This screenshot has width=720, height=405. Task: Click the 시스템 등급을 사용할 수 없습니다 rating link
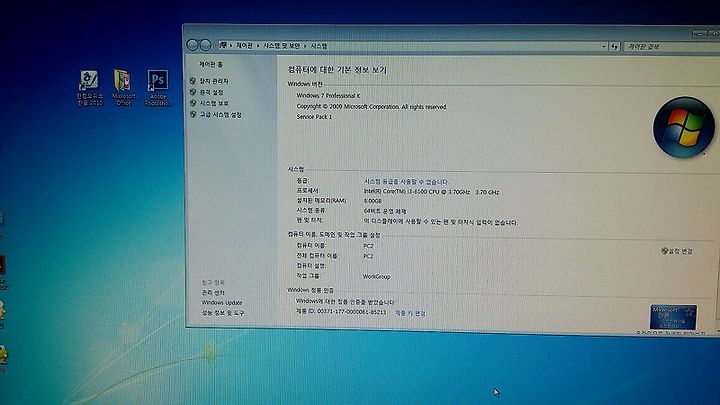click(x=406, y=182)
